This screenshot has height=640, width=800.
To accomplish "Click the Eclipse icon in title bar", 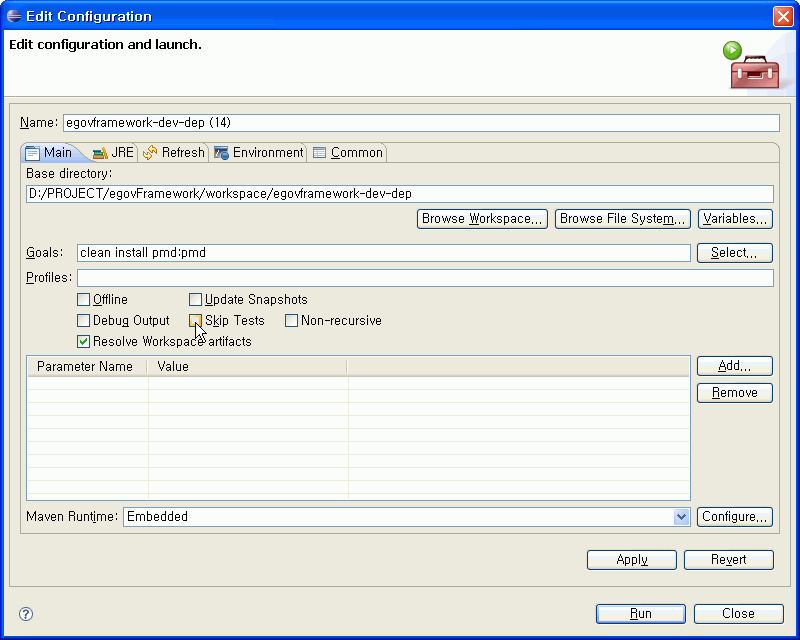I will (x=14, y=16).
